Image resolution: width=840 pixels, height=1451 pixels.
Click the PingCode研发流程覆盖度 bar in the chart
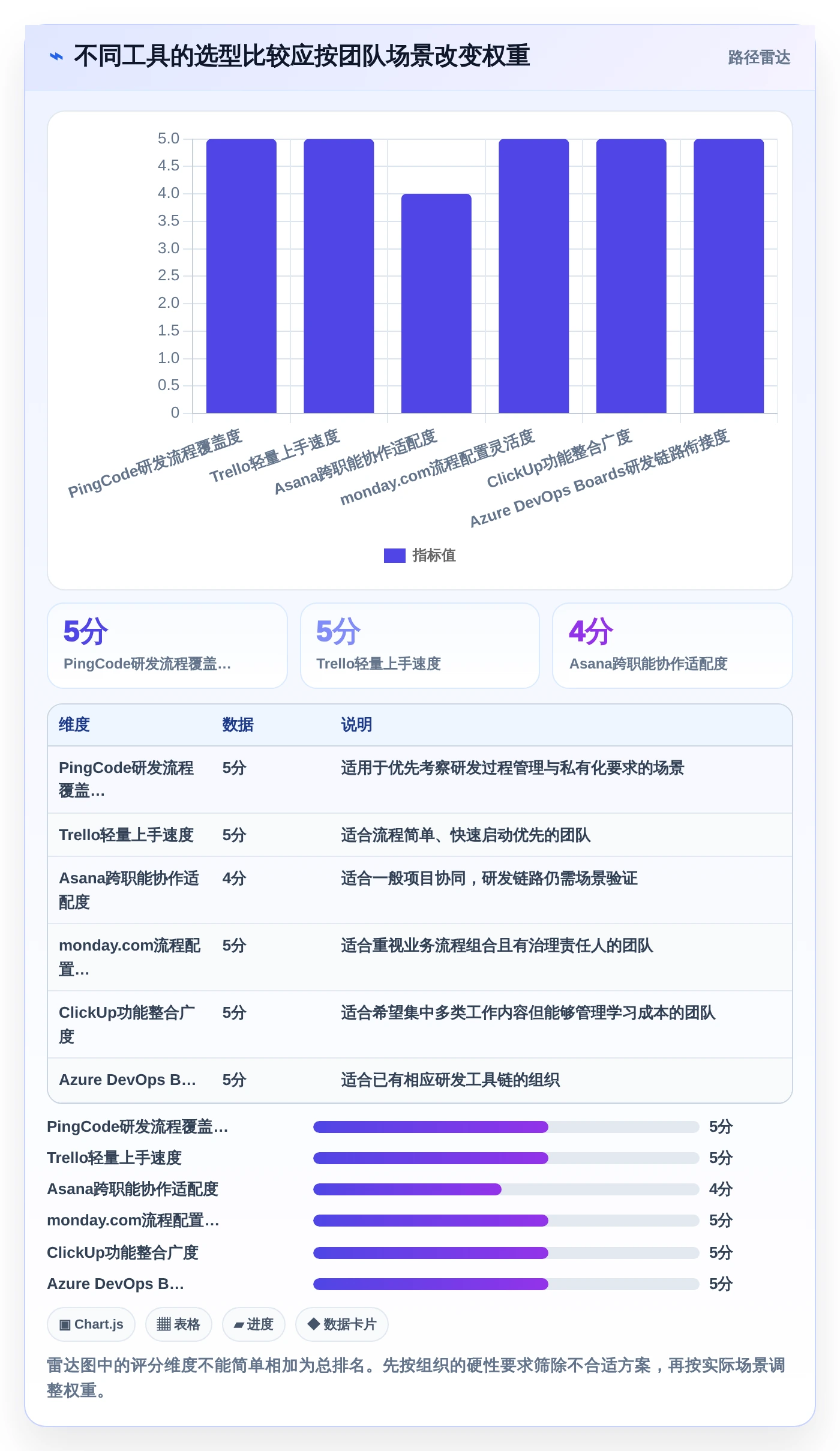coord(241,276)
